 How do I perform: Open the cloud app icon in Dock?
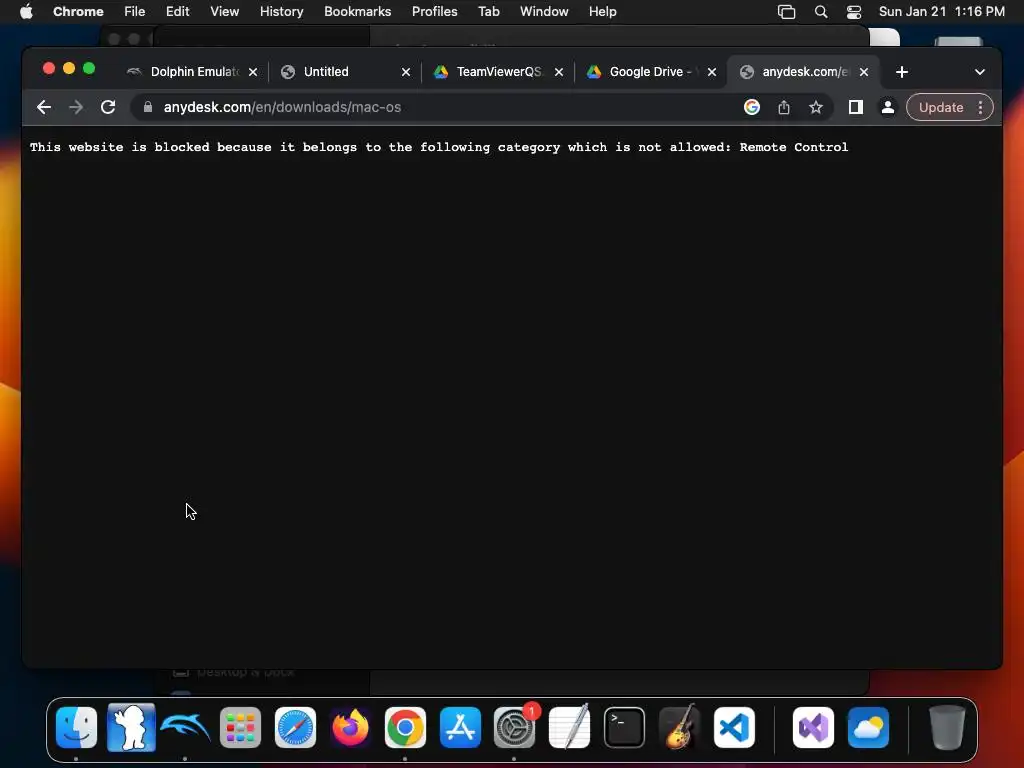coord(868,728)
